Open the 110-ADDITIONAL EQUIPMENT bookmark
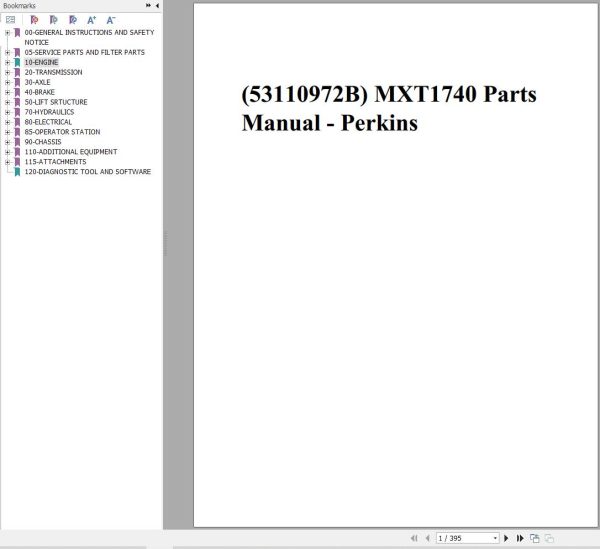Screen dimensions: 600x549 point(71,152)
